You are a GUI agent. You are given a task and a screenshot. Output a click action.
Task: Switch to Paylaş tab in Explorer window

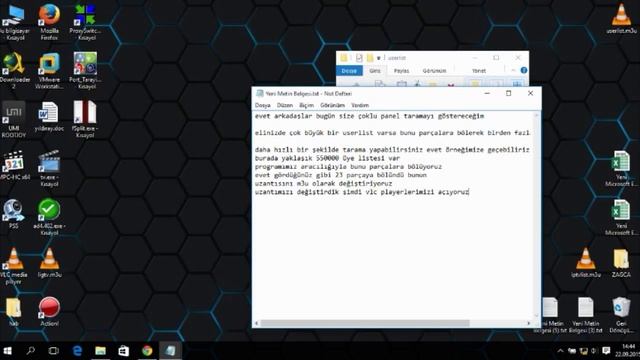click(401, 71)
